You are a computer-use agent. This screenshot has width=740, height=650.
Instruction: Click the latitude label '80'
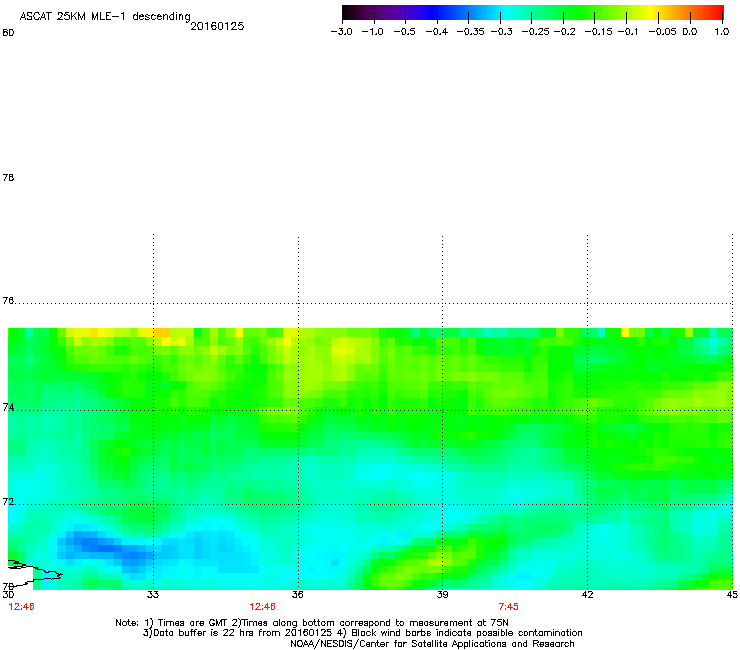coord(8,33)
